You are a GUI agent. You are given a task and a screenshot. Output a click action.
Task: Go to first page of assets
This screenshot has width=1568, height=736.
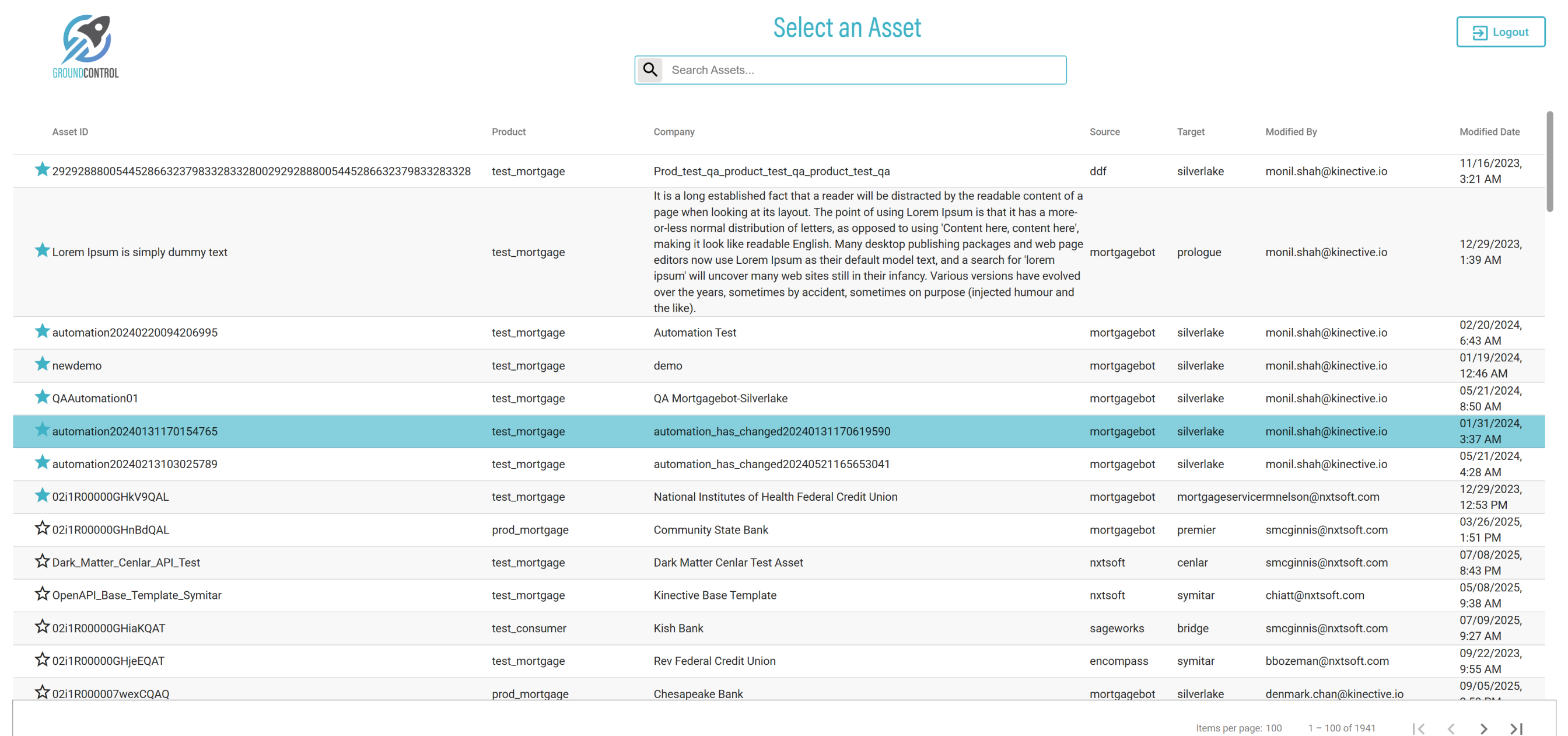coord(1417,728)
